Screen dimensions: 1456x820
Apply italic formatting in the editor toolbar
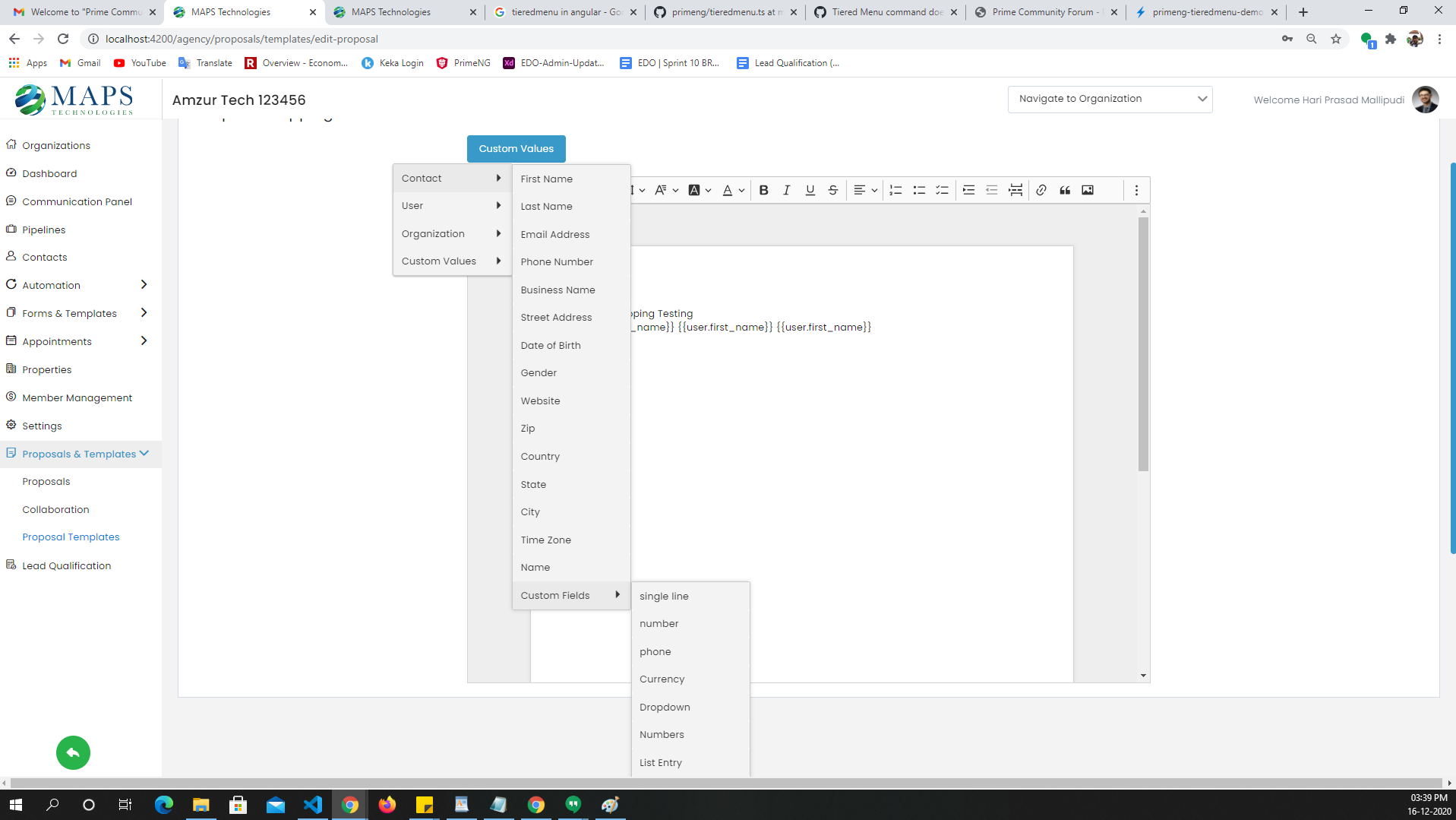click(787, 190)
